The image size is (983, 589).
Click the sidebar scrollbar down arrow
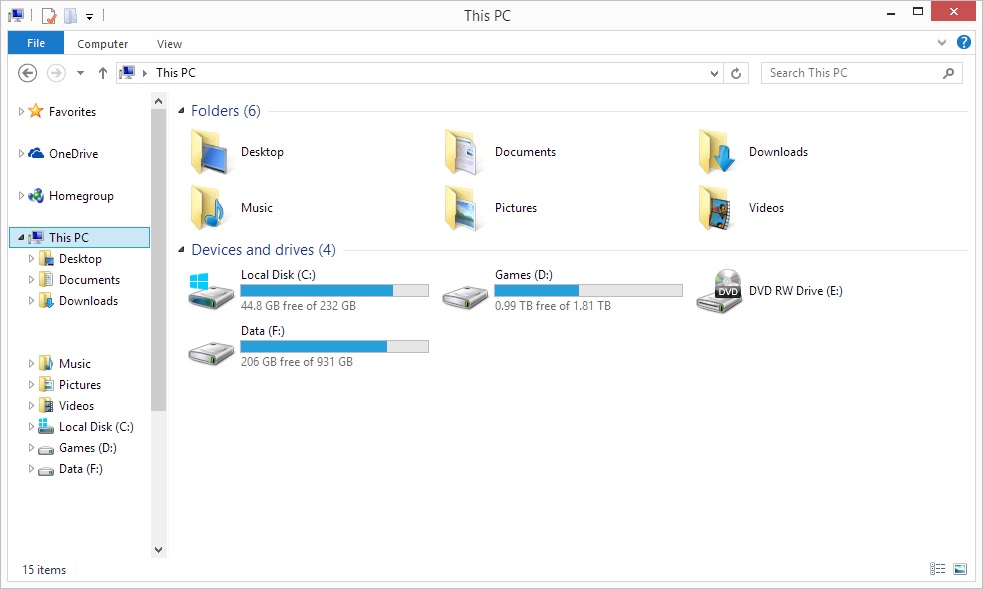click(x=159, y=550)
